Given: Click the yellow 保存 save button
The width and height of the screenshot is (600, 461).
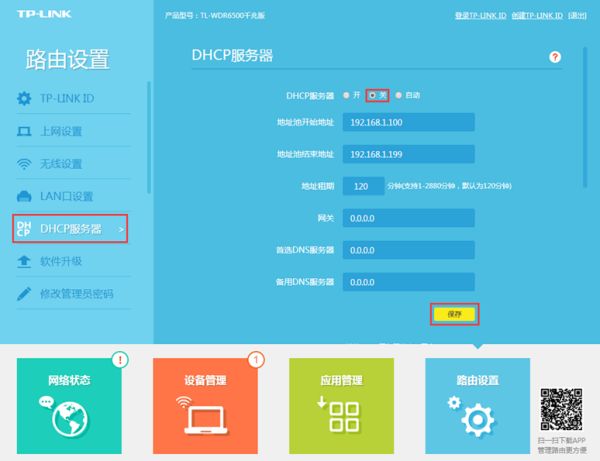Looking at the screenshot, I should point(455,314).
